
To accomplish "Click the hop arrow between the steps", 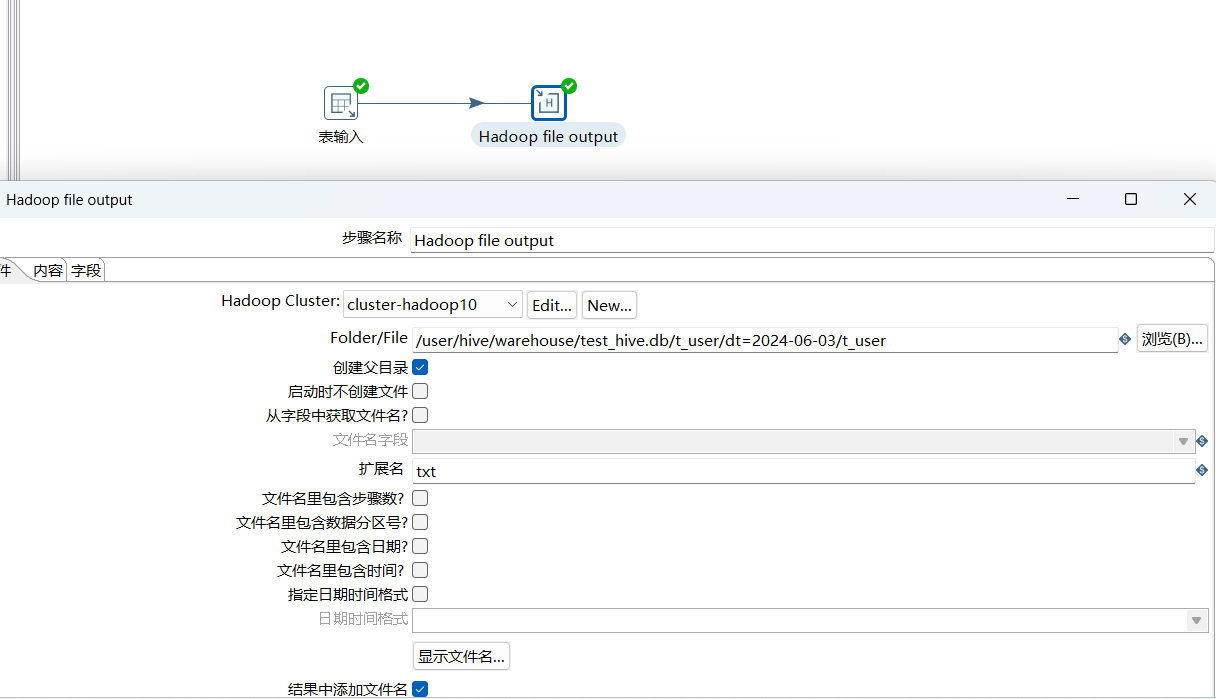I will click(476, 103).
